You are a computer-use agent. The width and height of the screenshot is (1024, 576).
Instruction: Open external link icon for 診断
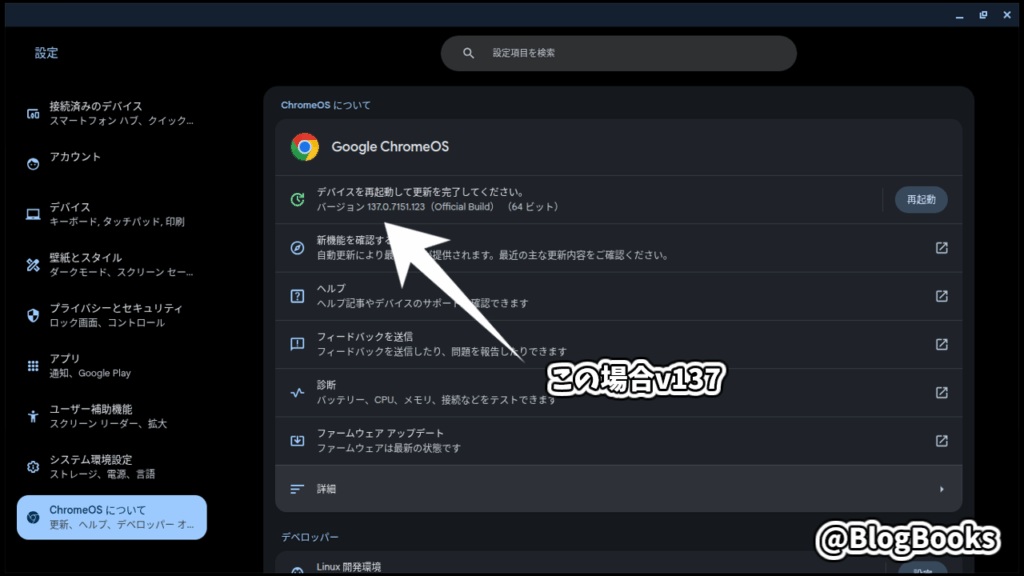click(941, 392)
